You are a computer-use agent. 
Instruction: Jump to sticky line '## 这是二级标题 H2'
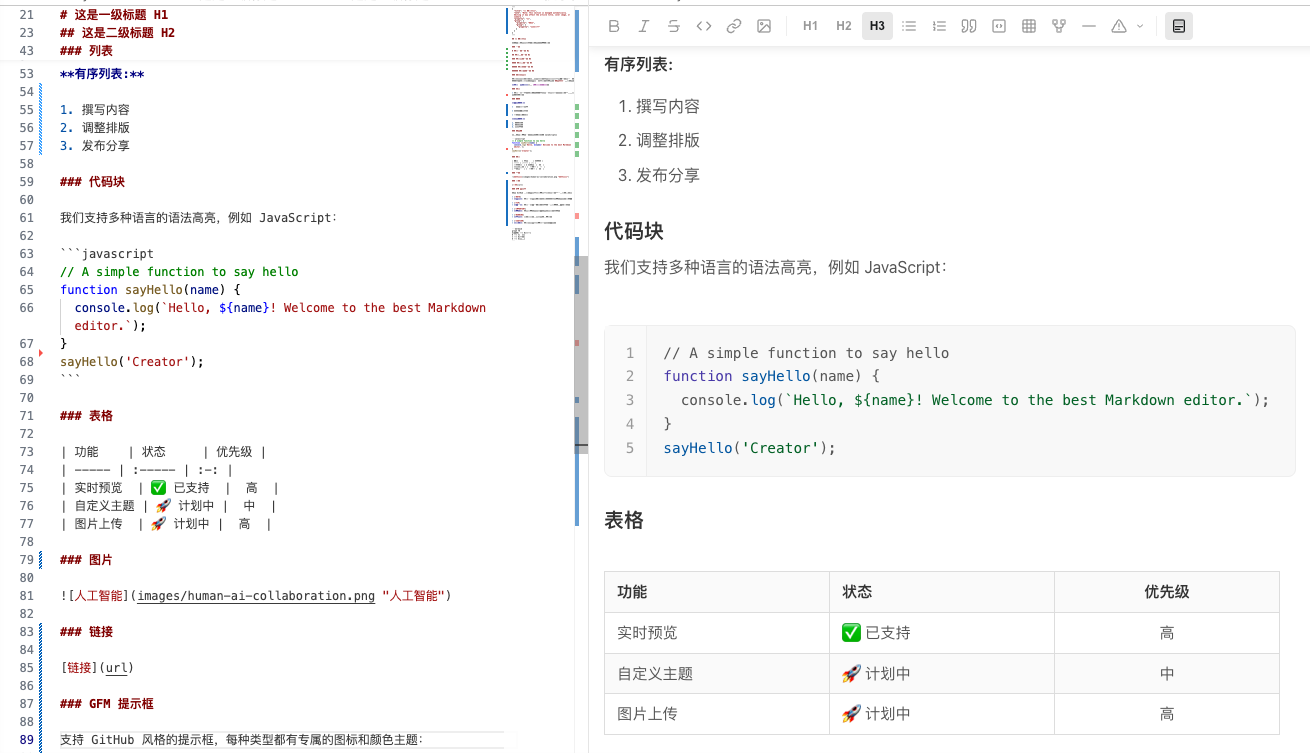coord(117,32)
